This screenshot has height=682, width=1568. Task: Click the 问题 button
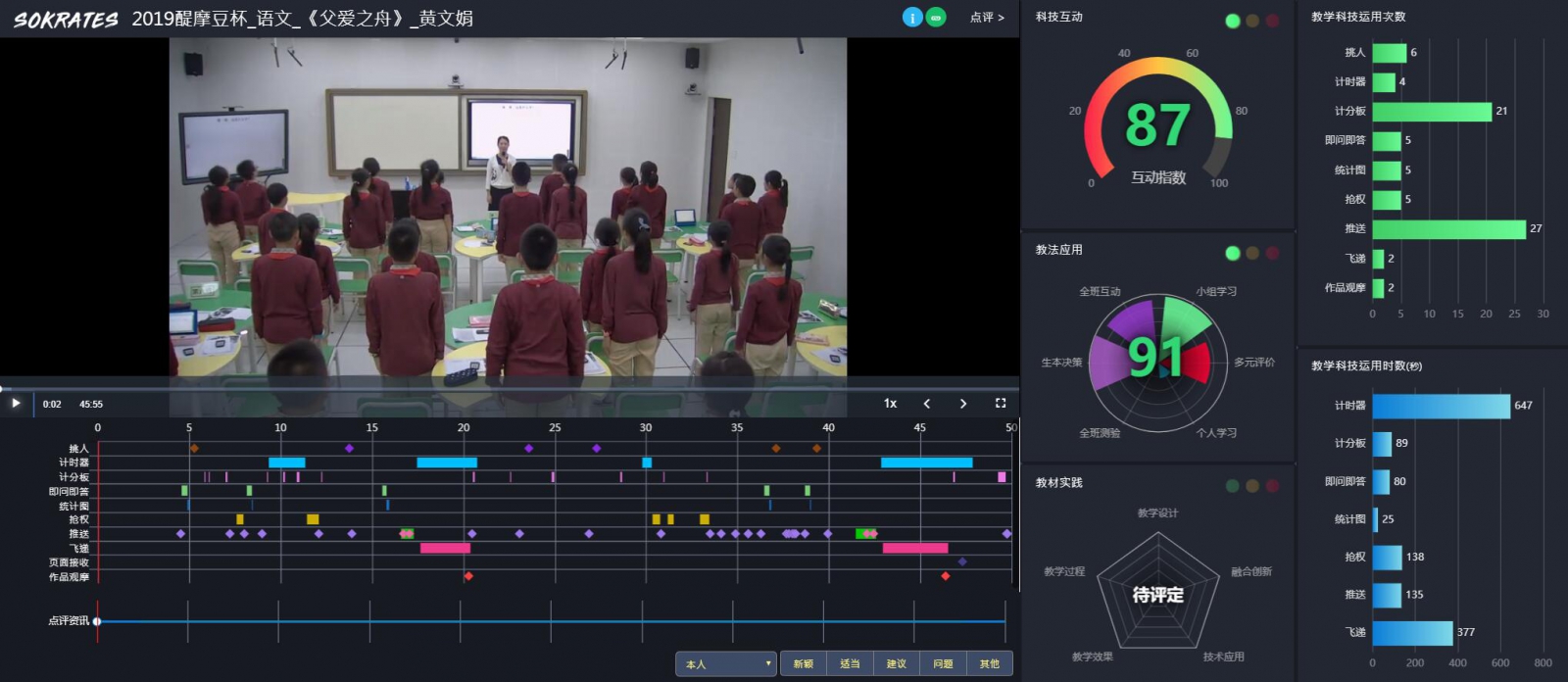tap(943, 663)
